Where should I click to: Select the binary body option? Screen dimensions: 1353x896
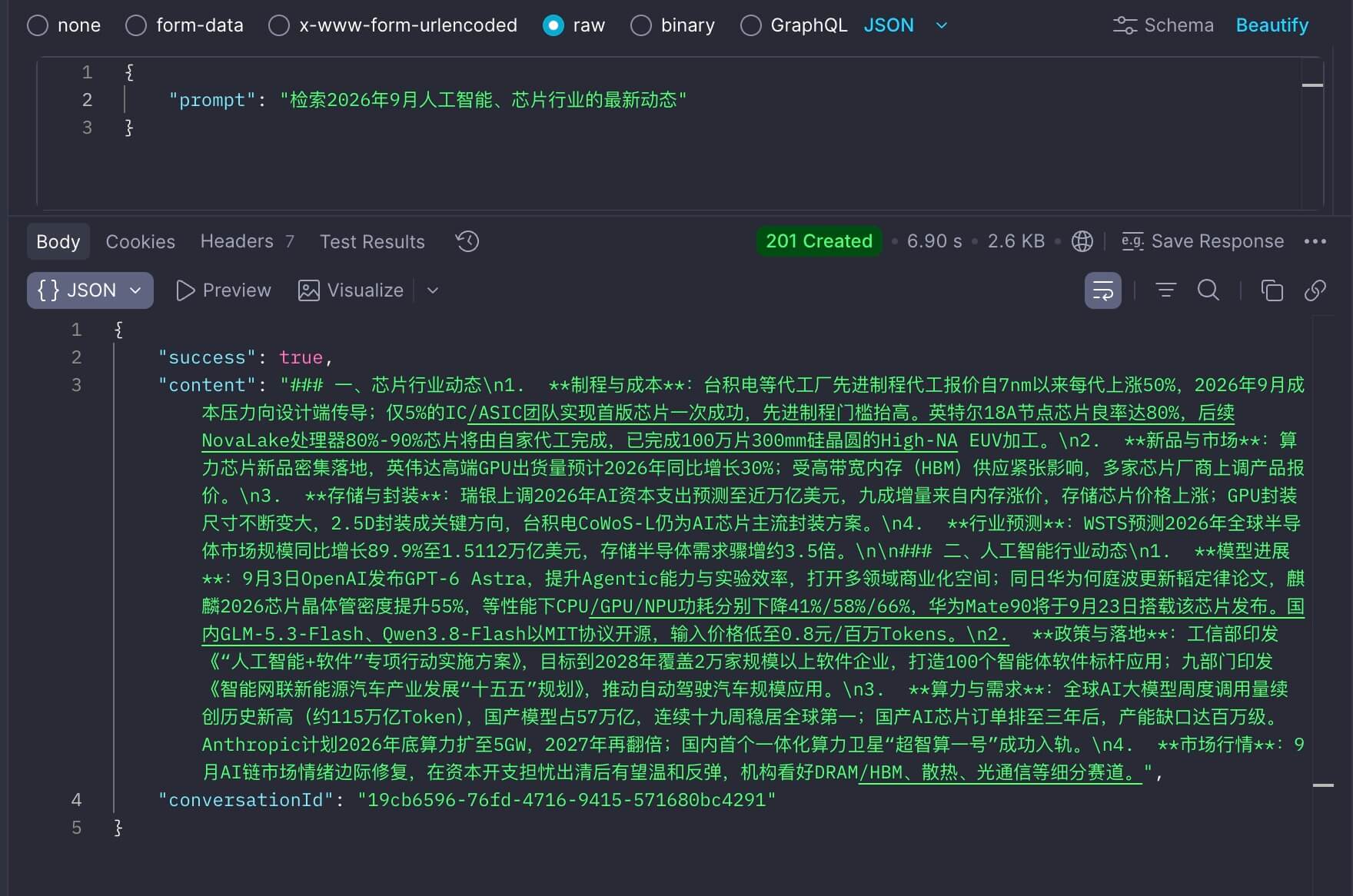click(x=641, y=25)
